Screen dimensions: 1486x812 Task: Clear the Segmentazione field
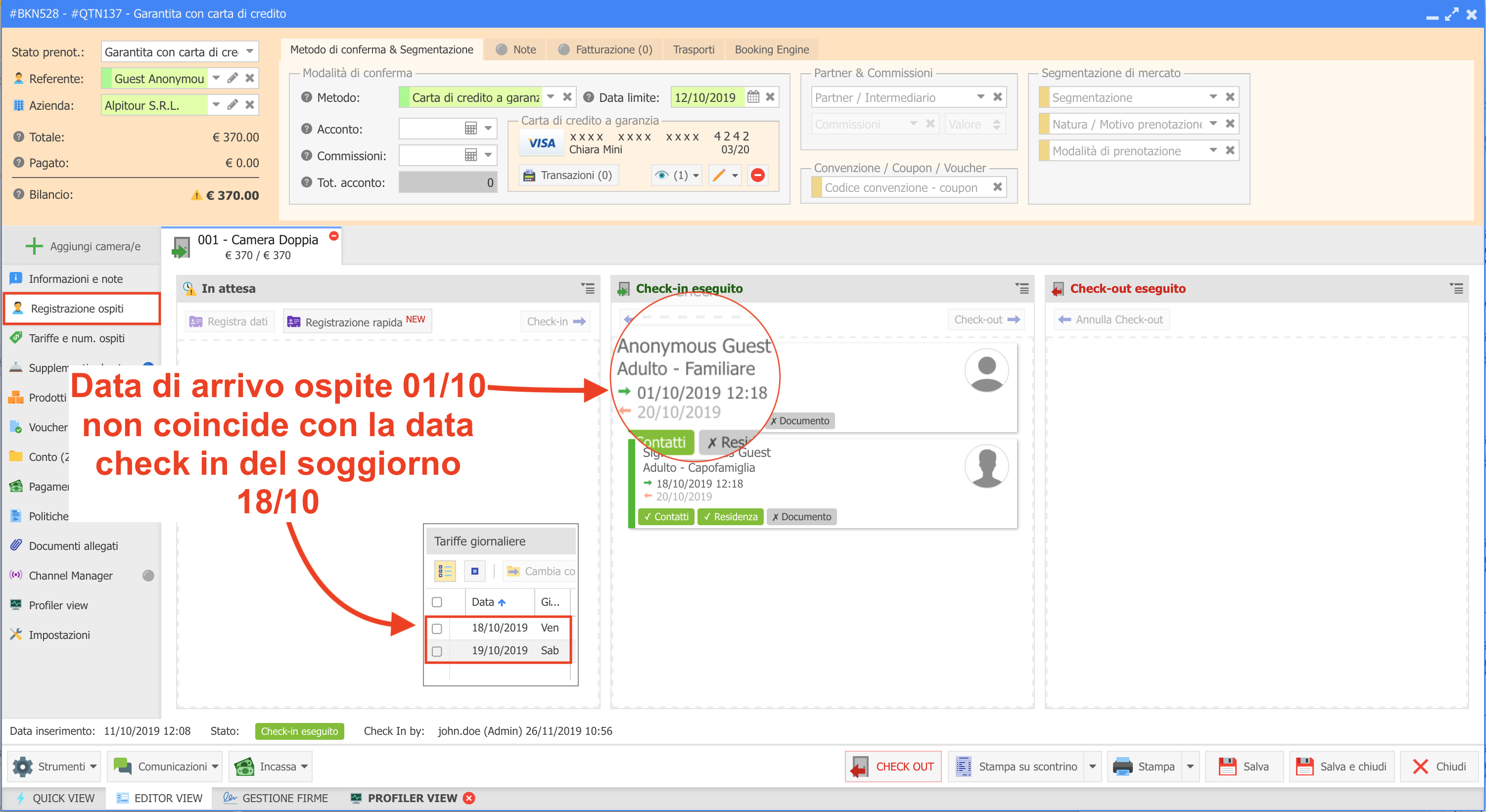(1230, 97)
